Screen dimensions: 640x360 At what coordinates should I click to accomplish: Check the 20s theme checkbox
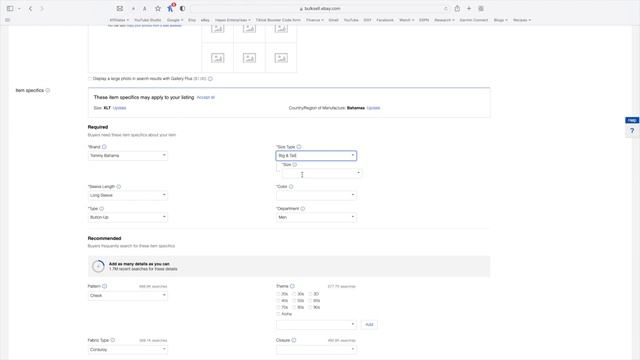tap(278, 294)
